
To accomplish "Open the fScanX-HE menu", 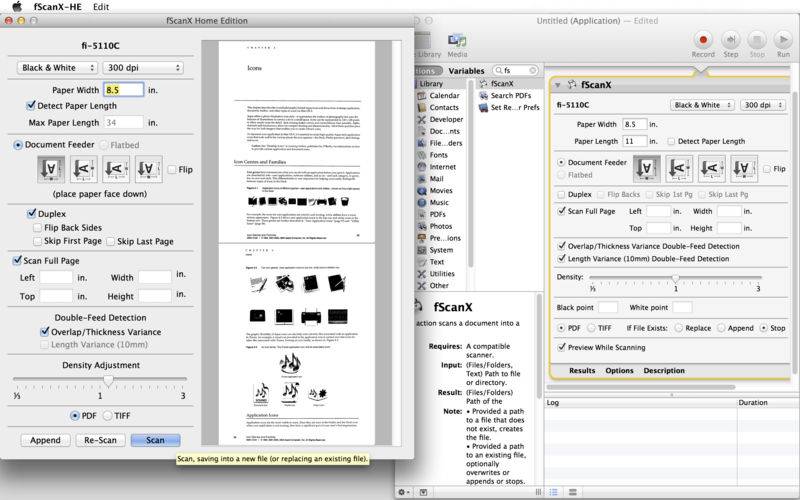I will [x=58, y=7].
